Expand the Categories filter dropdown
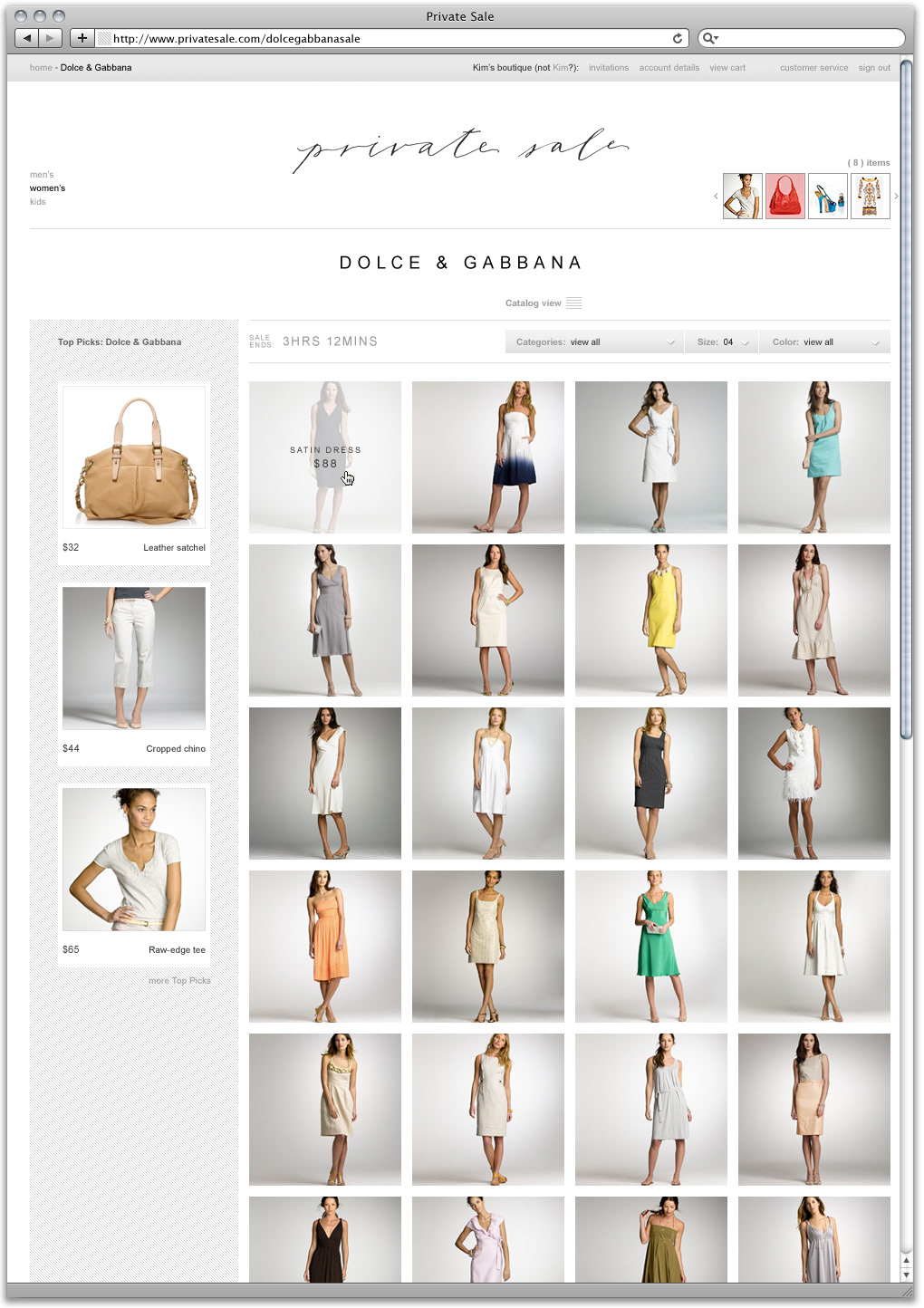The width and height of the screenshot is (924, 1308). click(594, 342)
